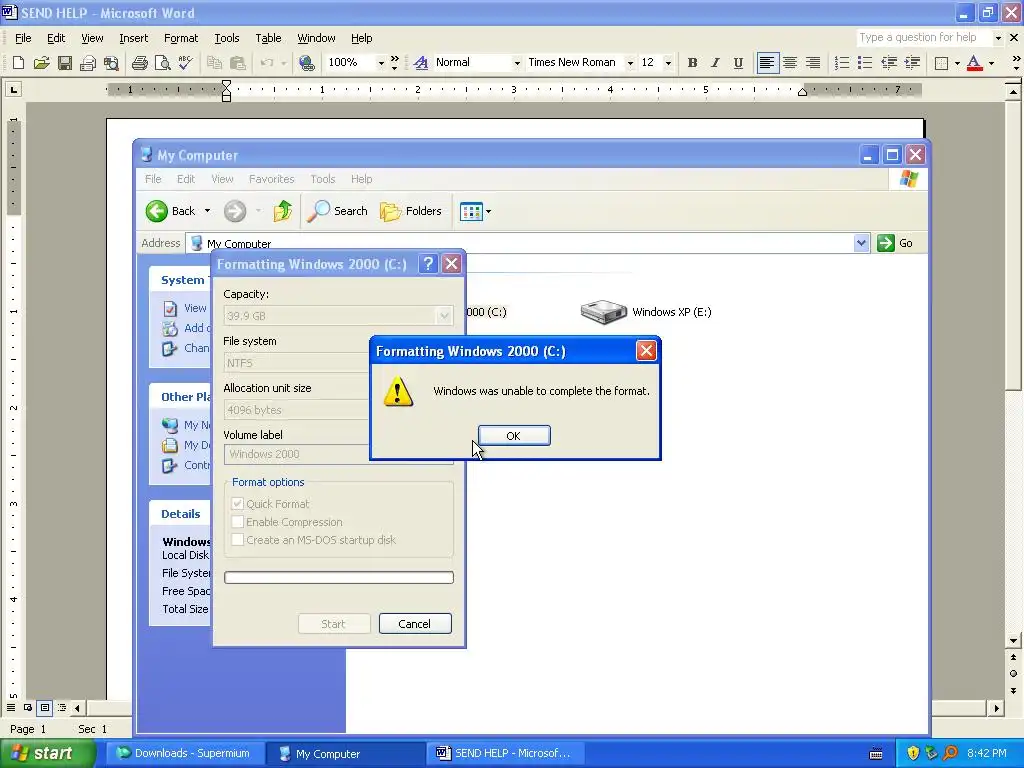
Task: Click the Go button in My Computer
Action: (x=895, y=243)
